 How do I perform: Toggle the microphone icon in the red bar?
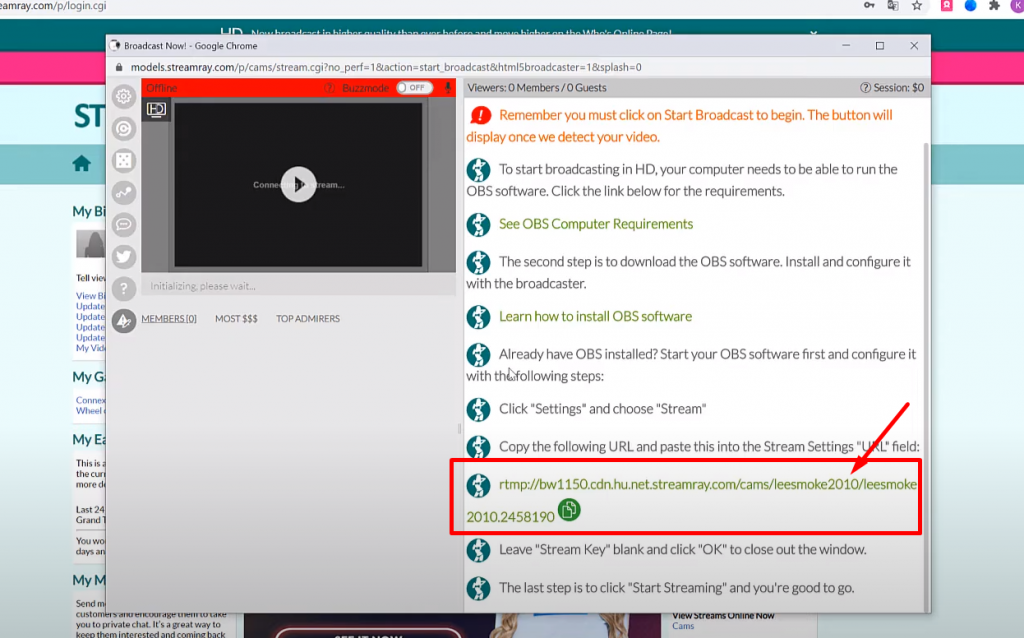point(448,88)
